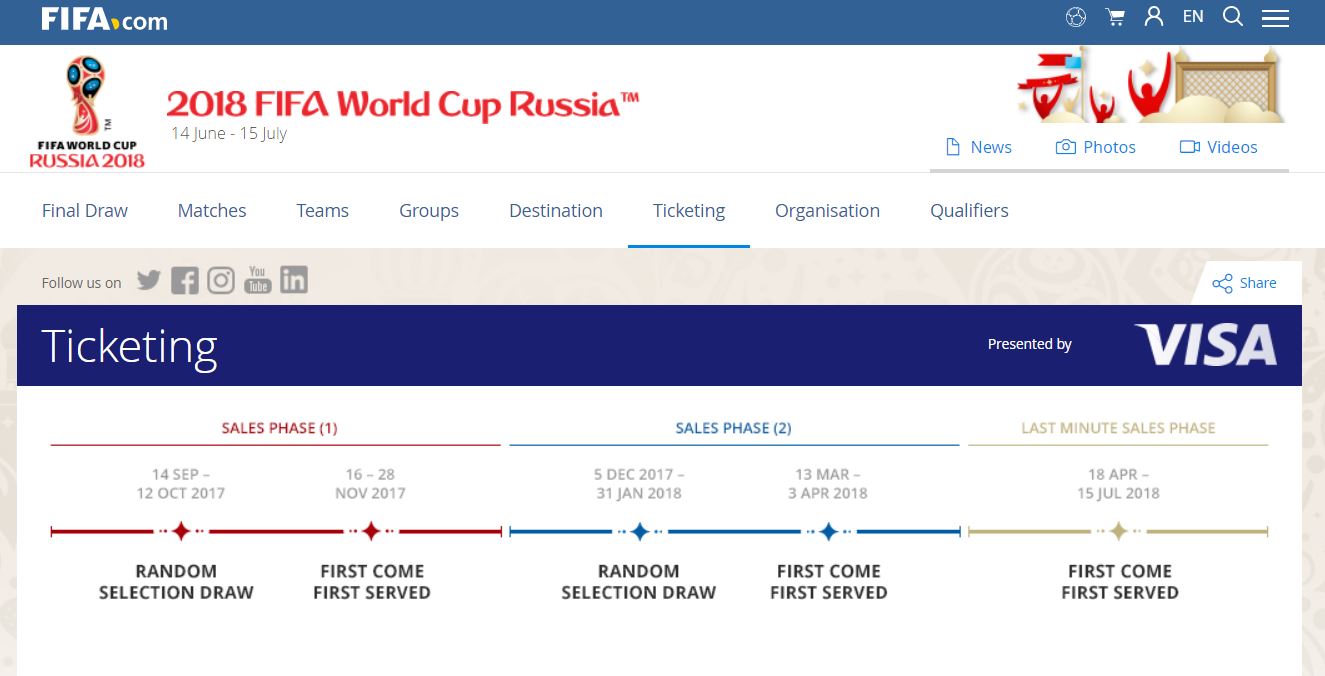This screenshot has width=1325, height=676.
Task: Visit the Facebook social icon
Action: point(184,281)
